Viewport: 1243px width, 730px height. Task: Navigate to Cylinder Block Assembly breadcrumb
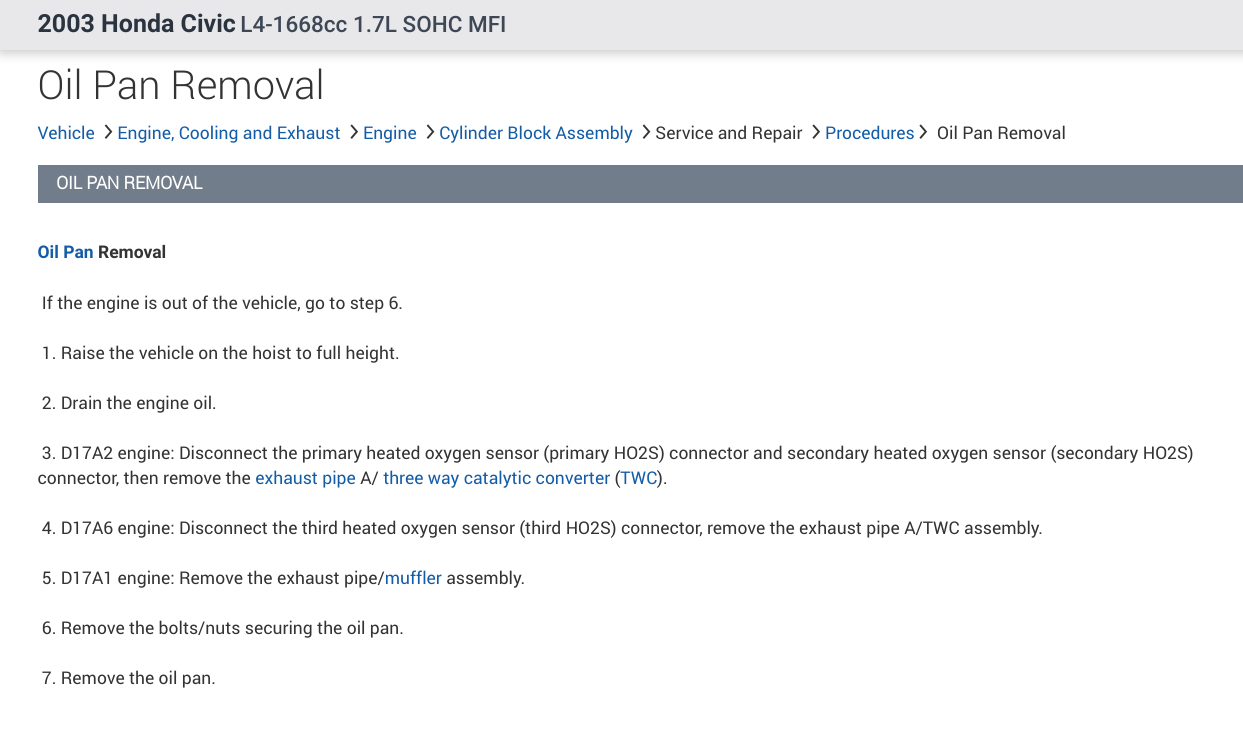pos(535,133)
